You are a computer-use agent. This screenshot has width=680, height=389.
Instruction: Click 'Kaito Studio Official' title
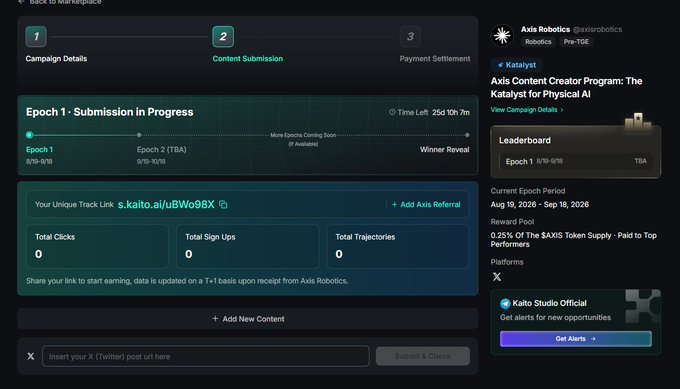549,303
